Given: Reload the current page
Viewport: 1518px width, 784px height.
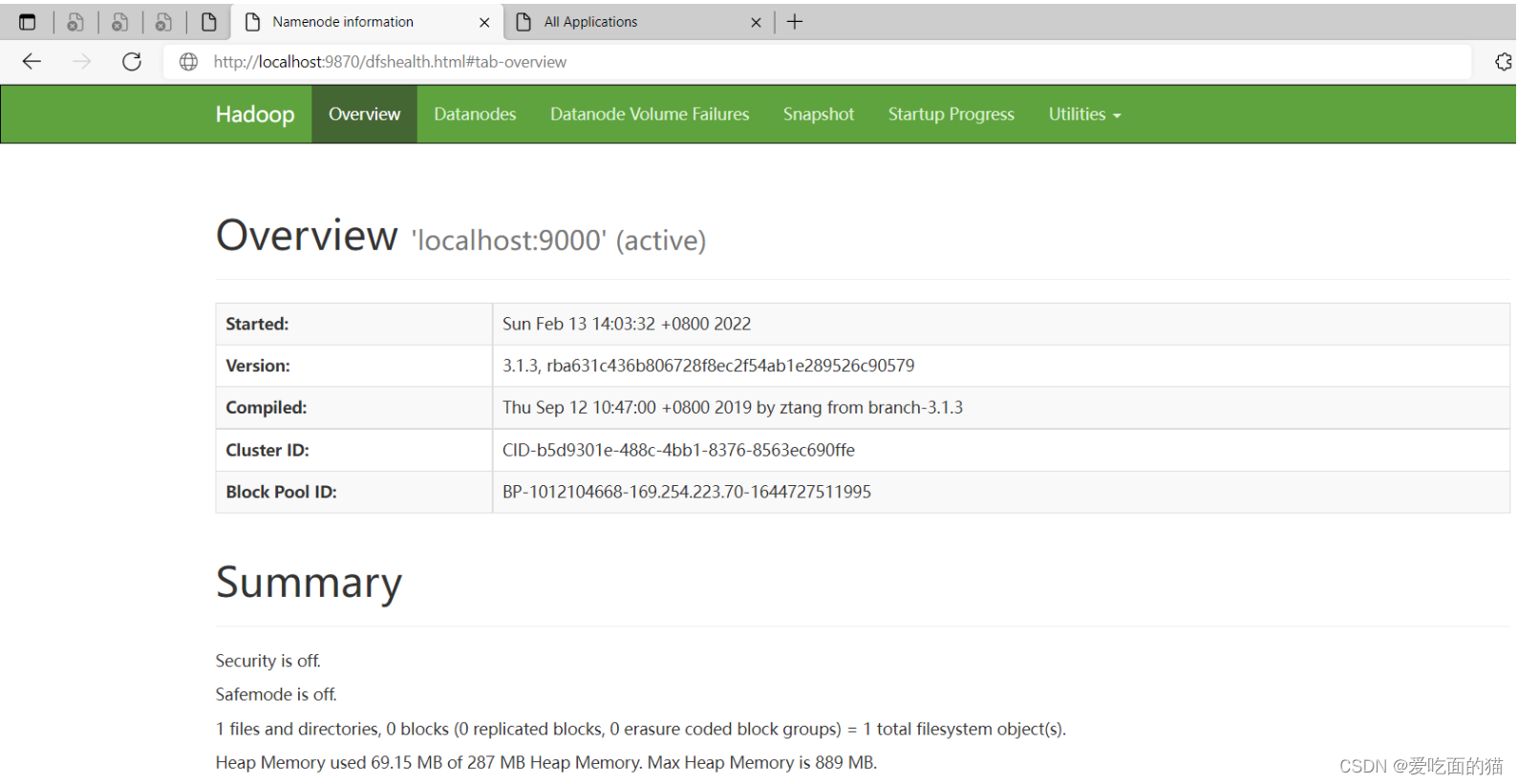Looking at the screenshot, I should click(132, 62).
